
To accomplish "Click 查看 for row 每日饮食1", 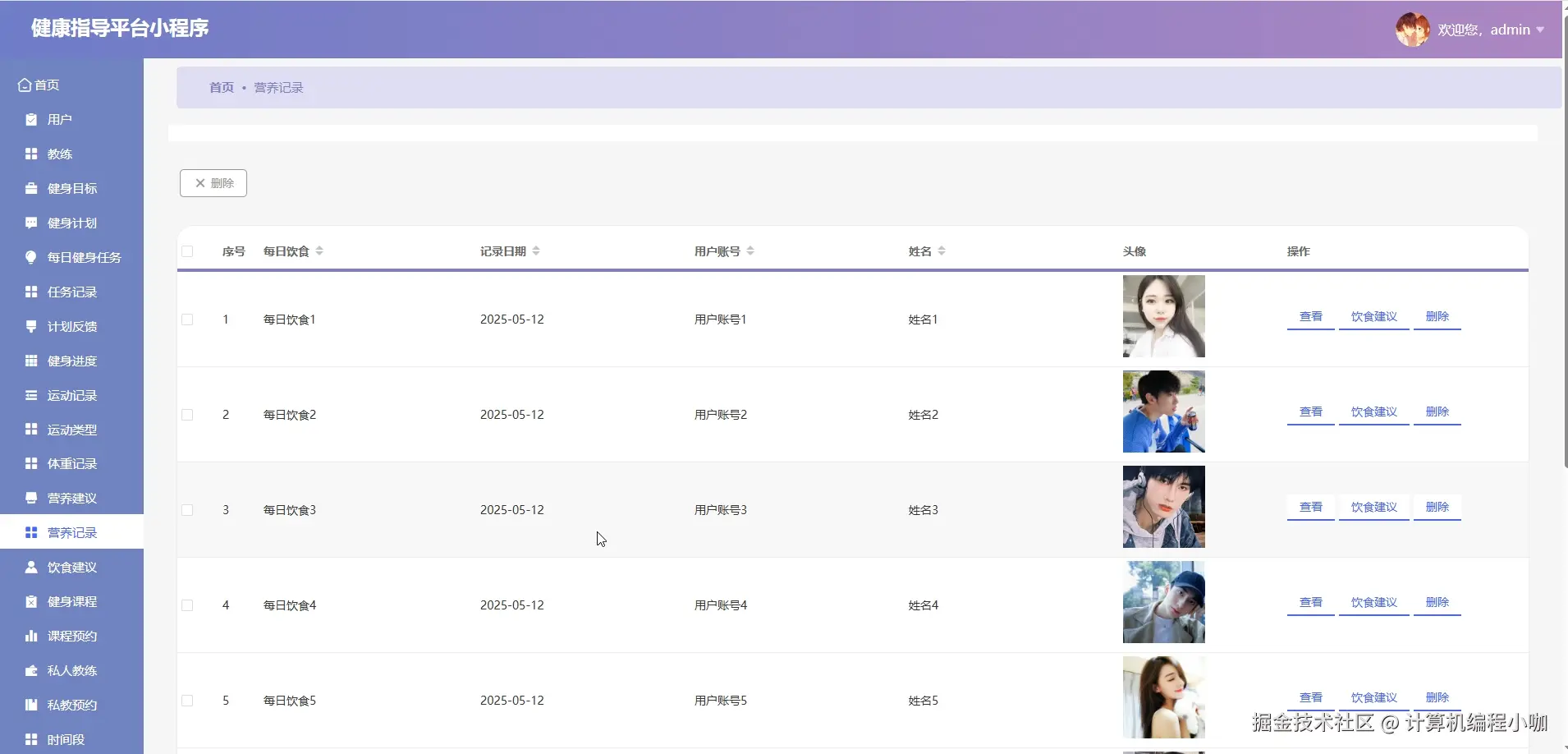I will coord(1311,317).
